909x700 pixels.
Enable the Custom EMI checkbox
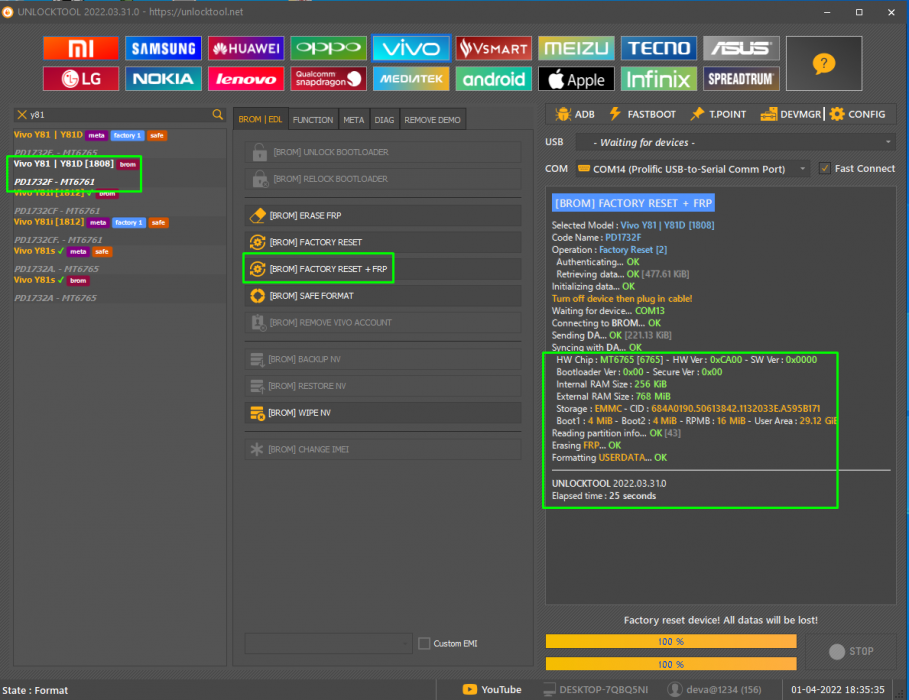(424, 643)
